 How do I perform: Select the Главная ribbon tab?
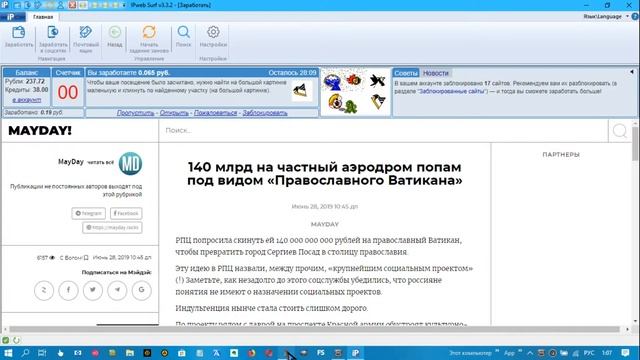point(43,17)
